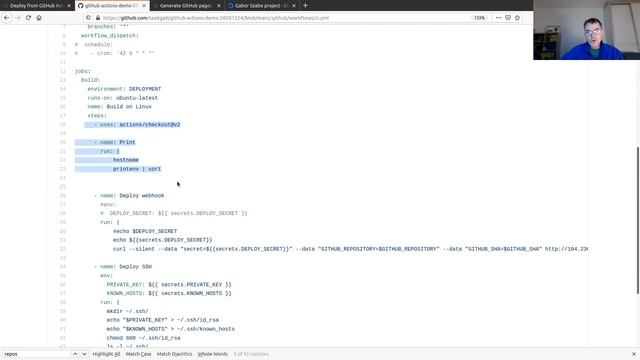This screenshot has width=640, height=360.
Task: Jump to next find match arrow
Action: click(x=84, y=354)
